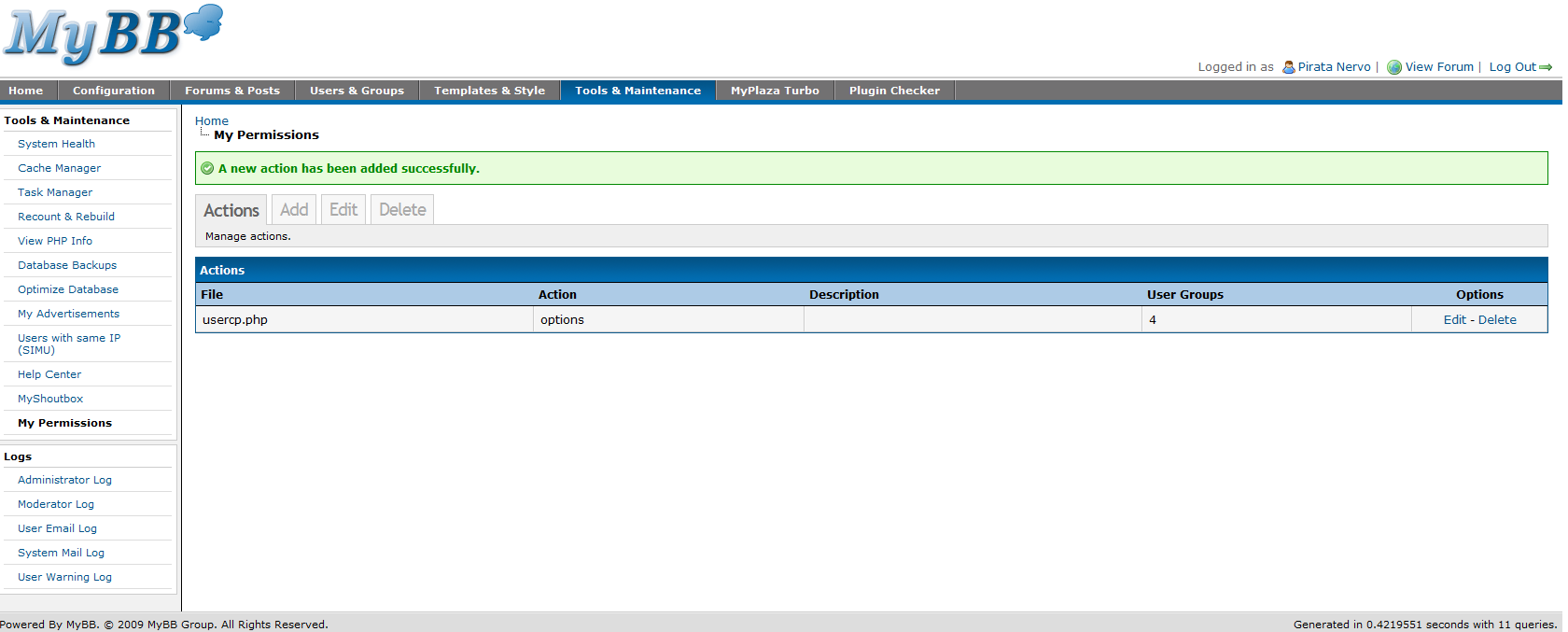
Task: Open Plugin Checker menu
Action: [894, 91]
